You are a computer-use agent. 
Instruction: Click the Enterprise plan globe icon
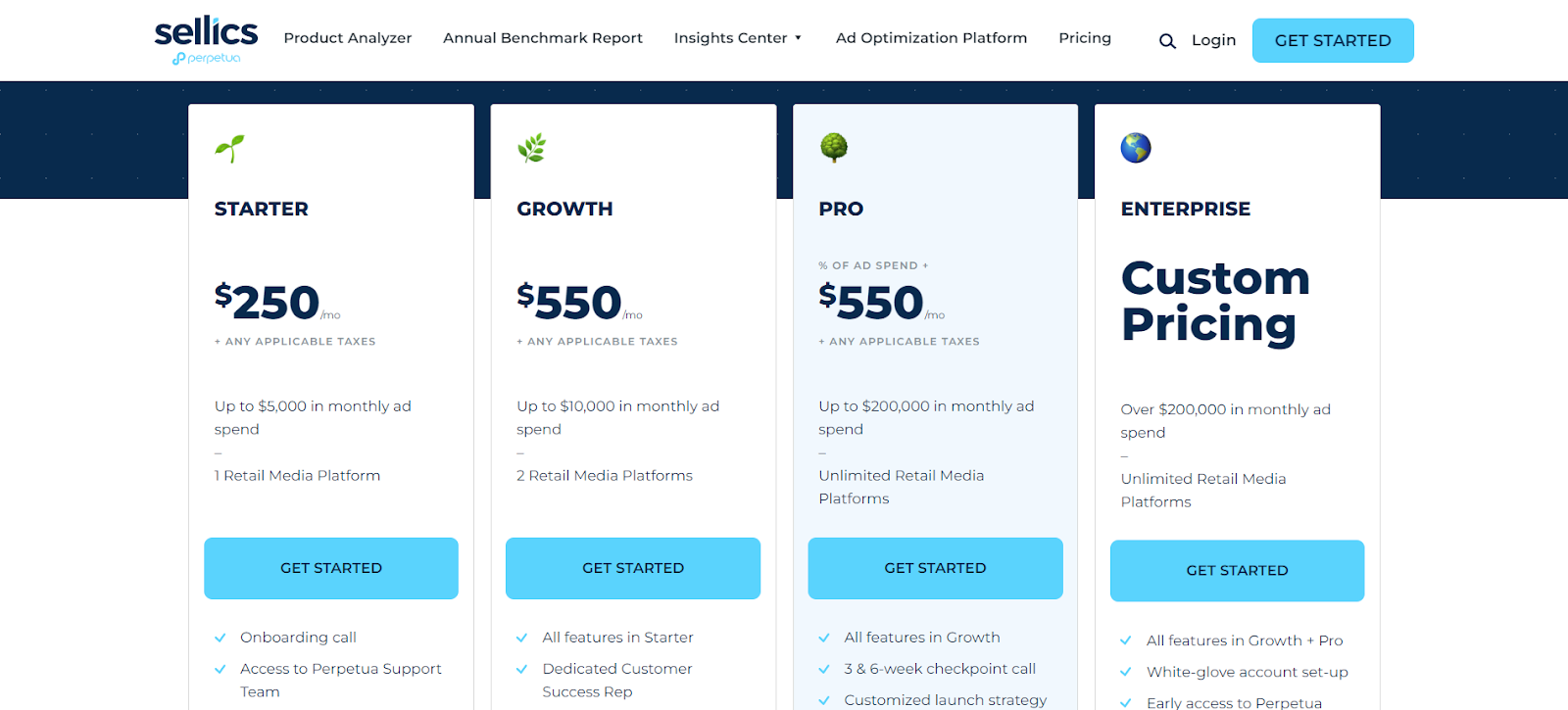[x=1136, y=148]
